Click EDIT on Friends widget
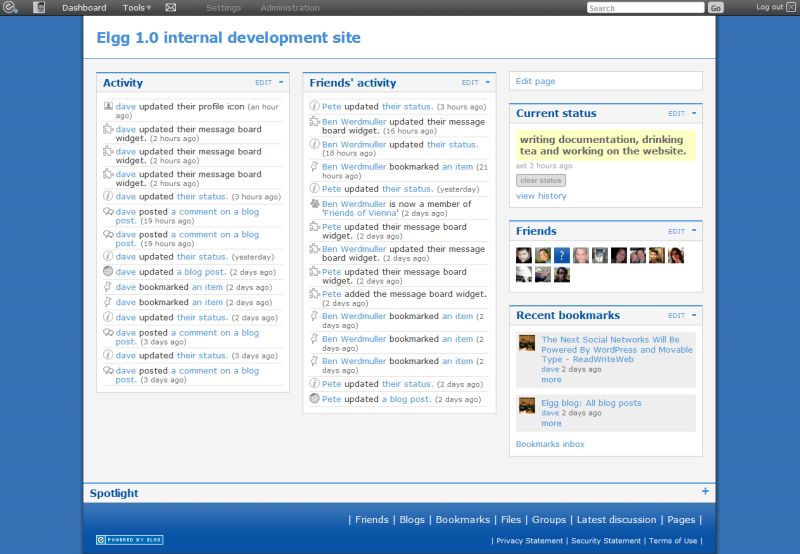 coord(677,231)
